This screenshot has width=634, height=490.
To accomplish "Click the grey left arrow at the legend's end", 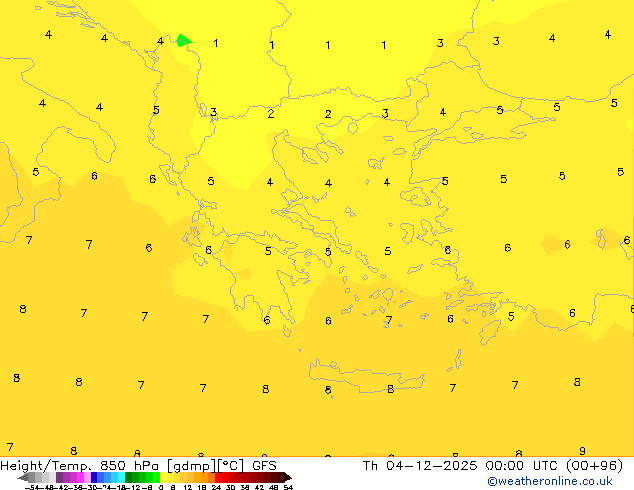I will pos(23,478).
